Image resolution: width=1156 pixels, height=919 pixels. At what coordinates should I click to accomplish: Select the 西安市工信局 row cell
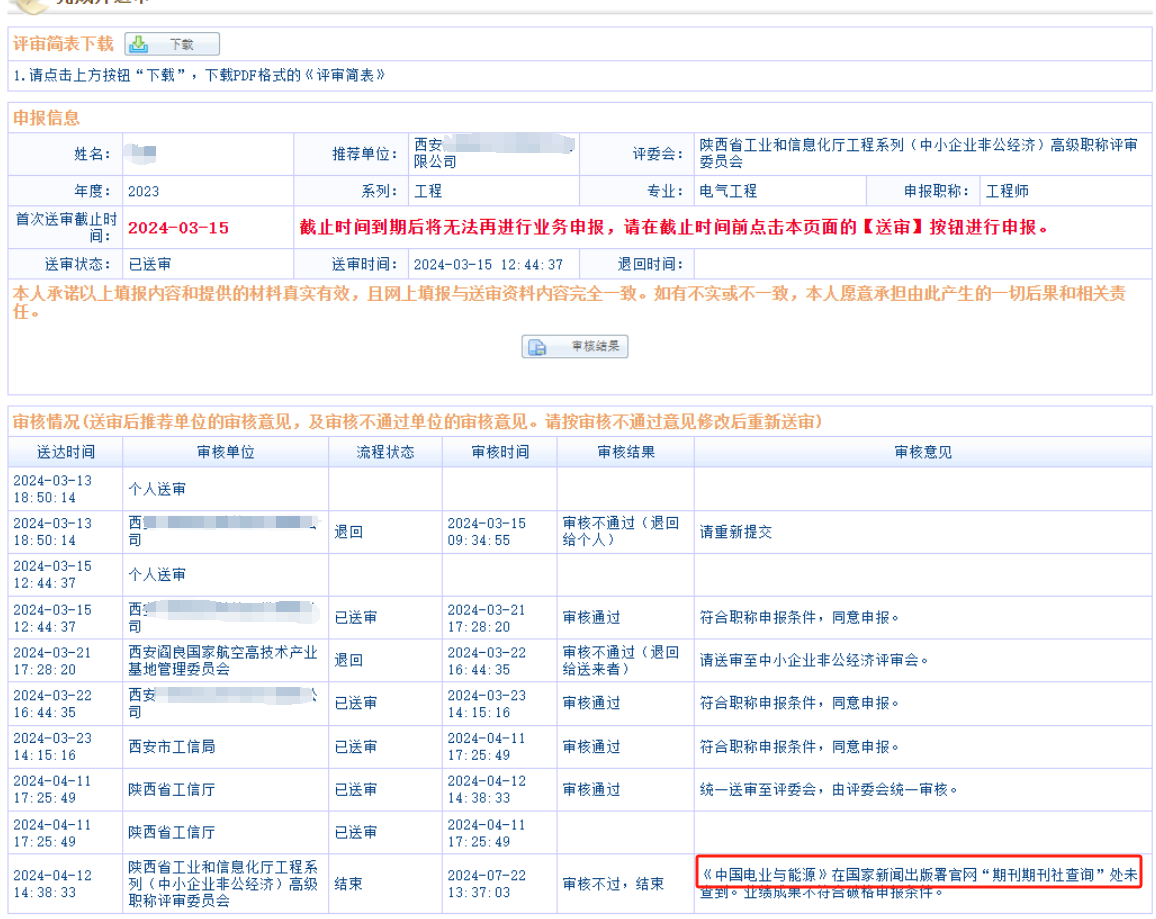[x=171, y=747]
